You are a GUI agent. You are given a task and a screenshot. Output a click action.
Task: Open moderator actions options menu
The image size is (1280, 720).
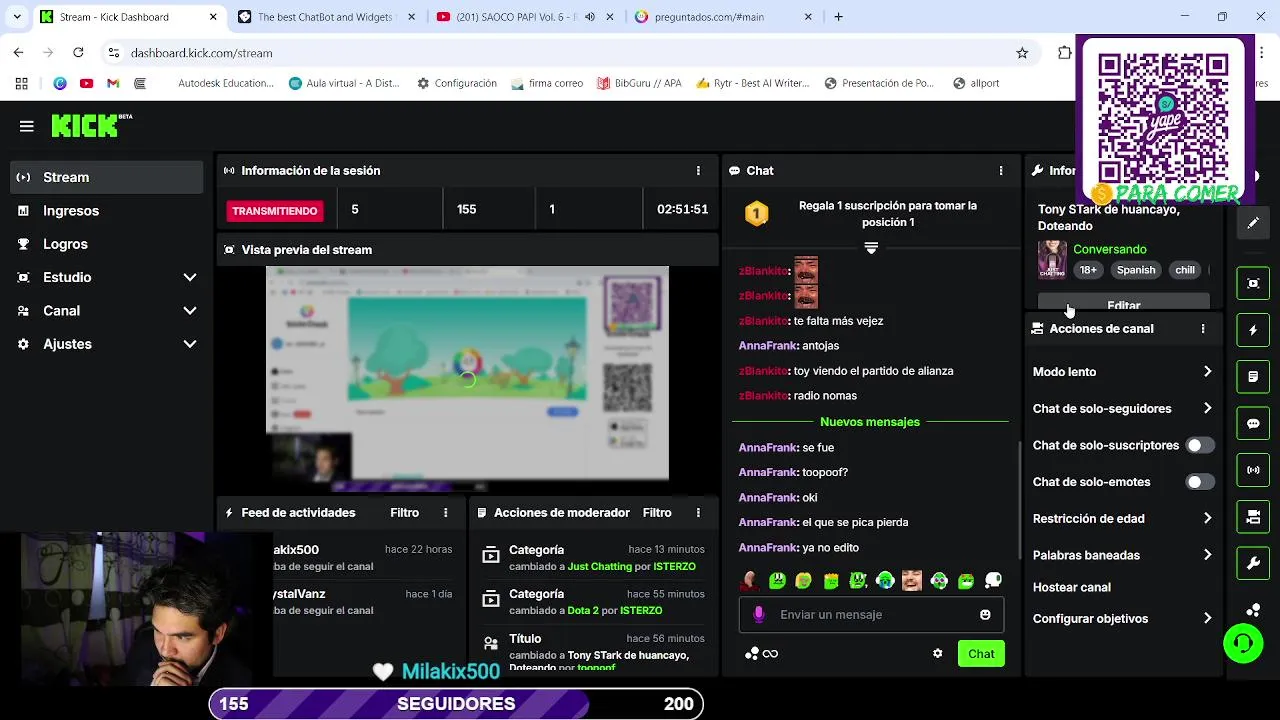pyautogui.click(x=698, y=513)
